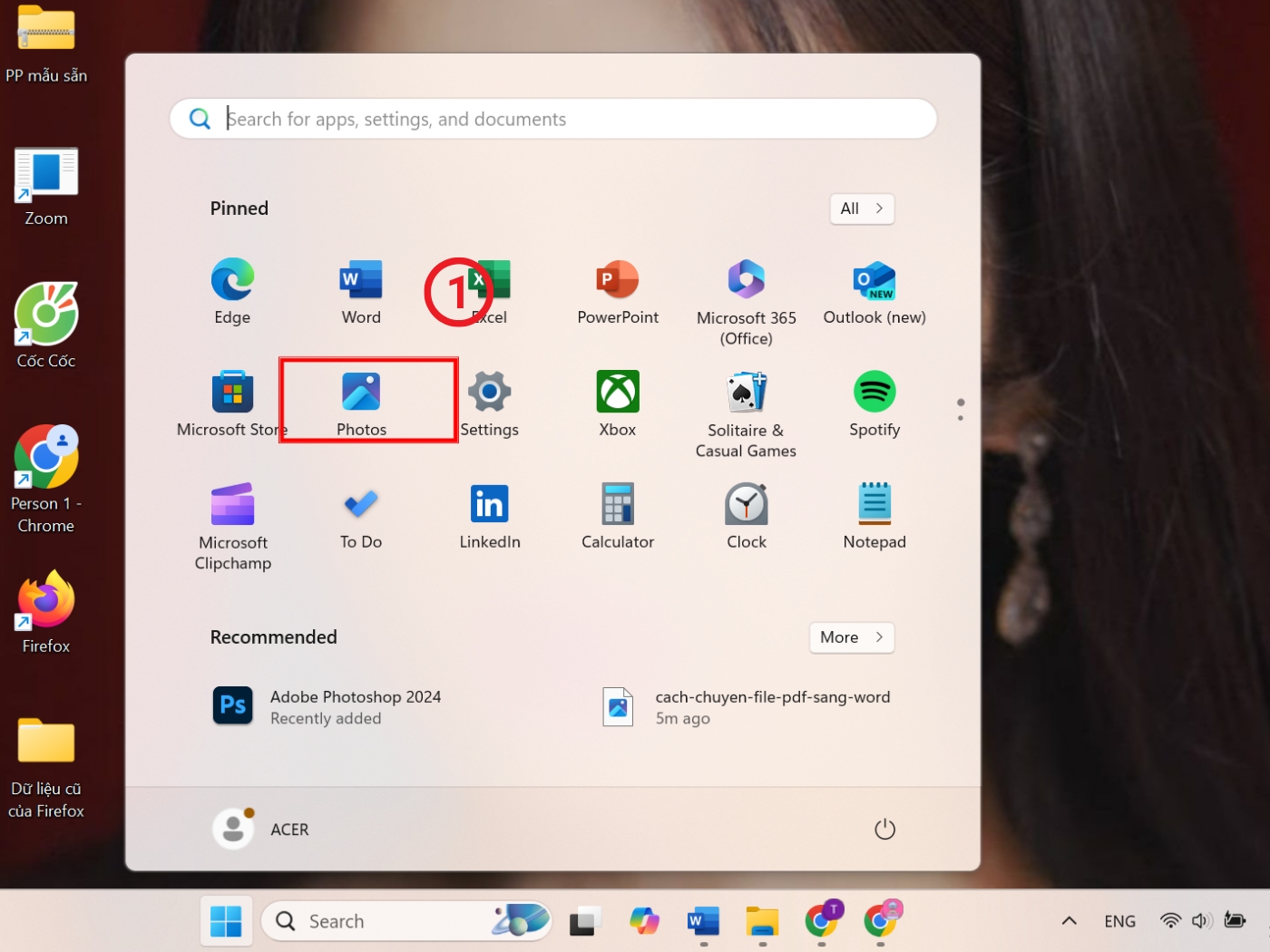Screen dimensions: 1270x952
Task: Select the PP mẫu sẵn zip folder
Action: [x=46, y=45]
